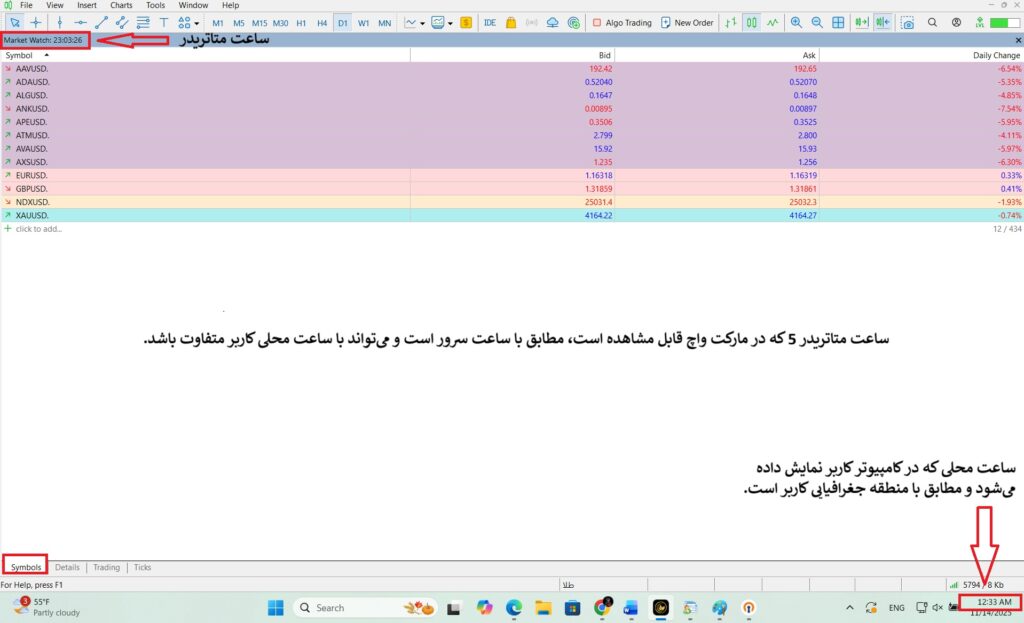Switch to the Ticks tab
This screenshot has height=623, width=1024.
click(x=142, y=567)
